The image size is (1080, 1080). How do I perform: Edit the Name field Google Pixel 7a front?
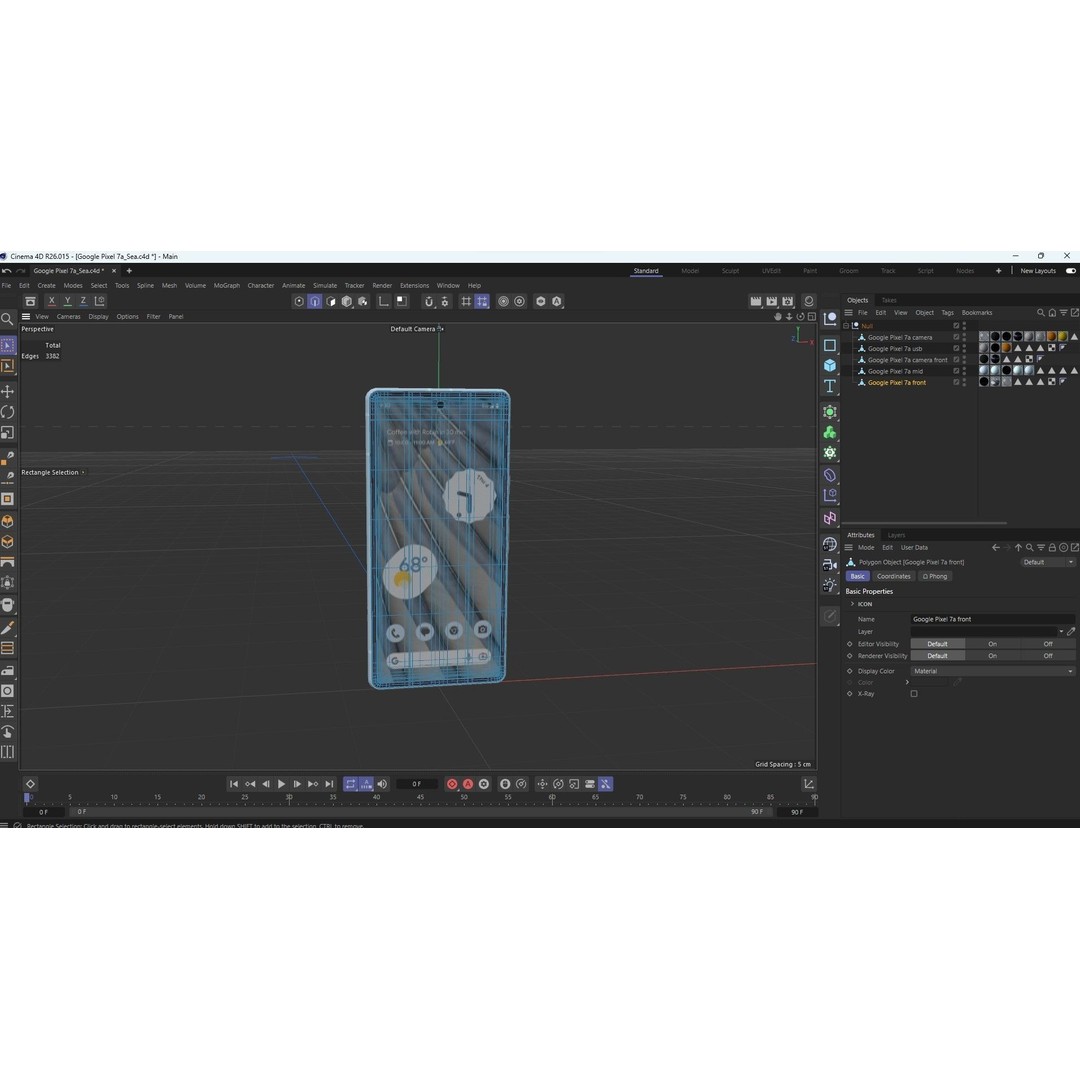click(993, 619)
